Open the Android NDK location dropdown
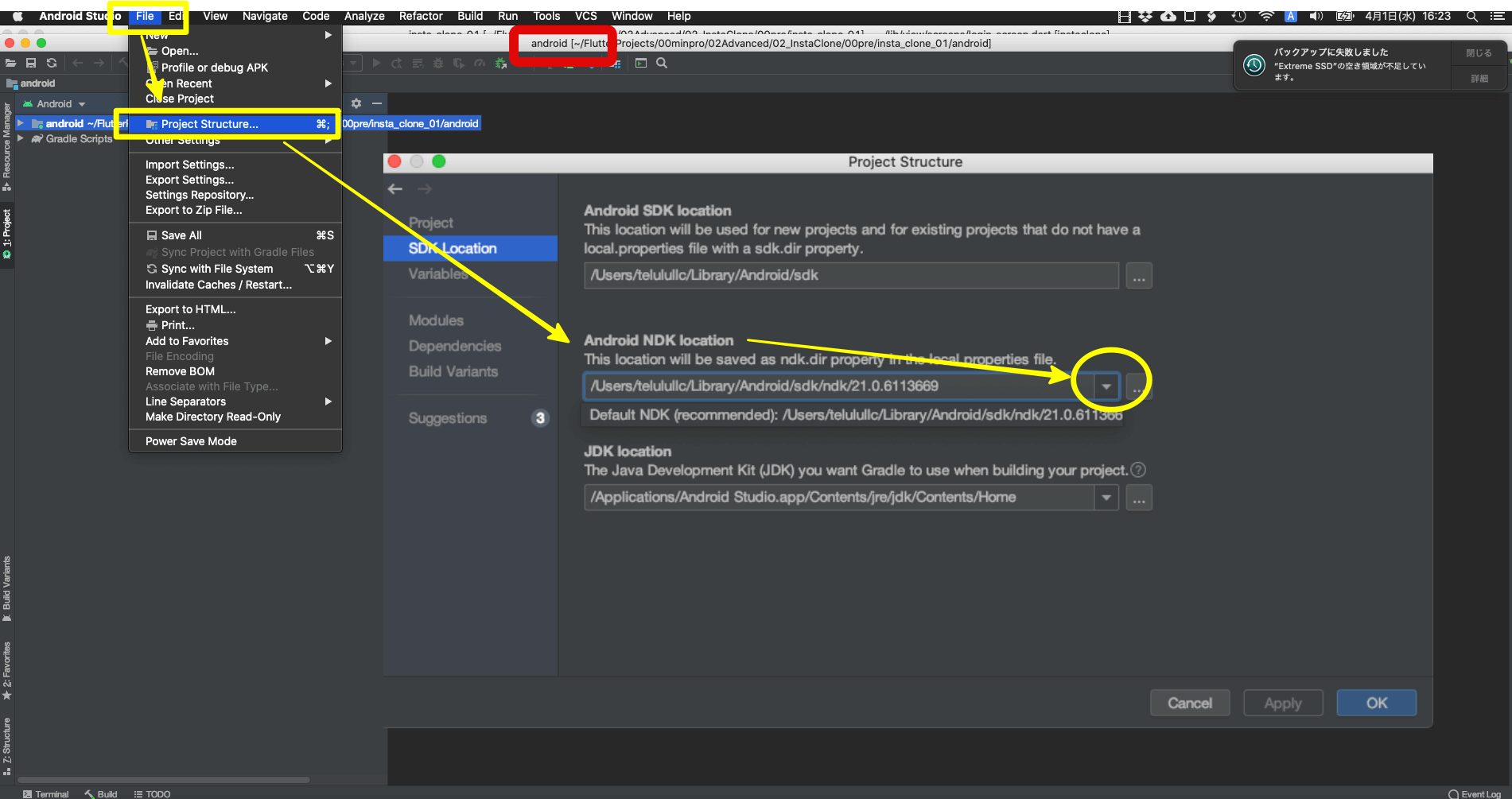Screen dimensions: 1512x799 pos(1106,386)
